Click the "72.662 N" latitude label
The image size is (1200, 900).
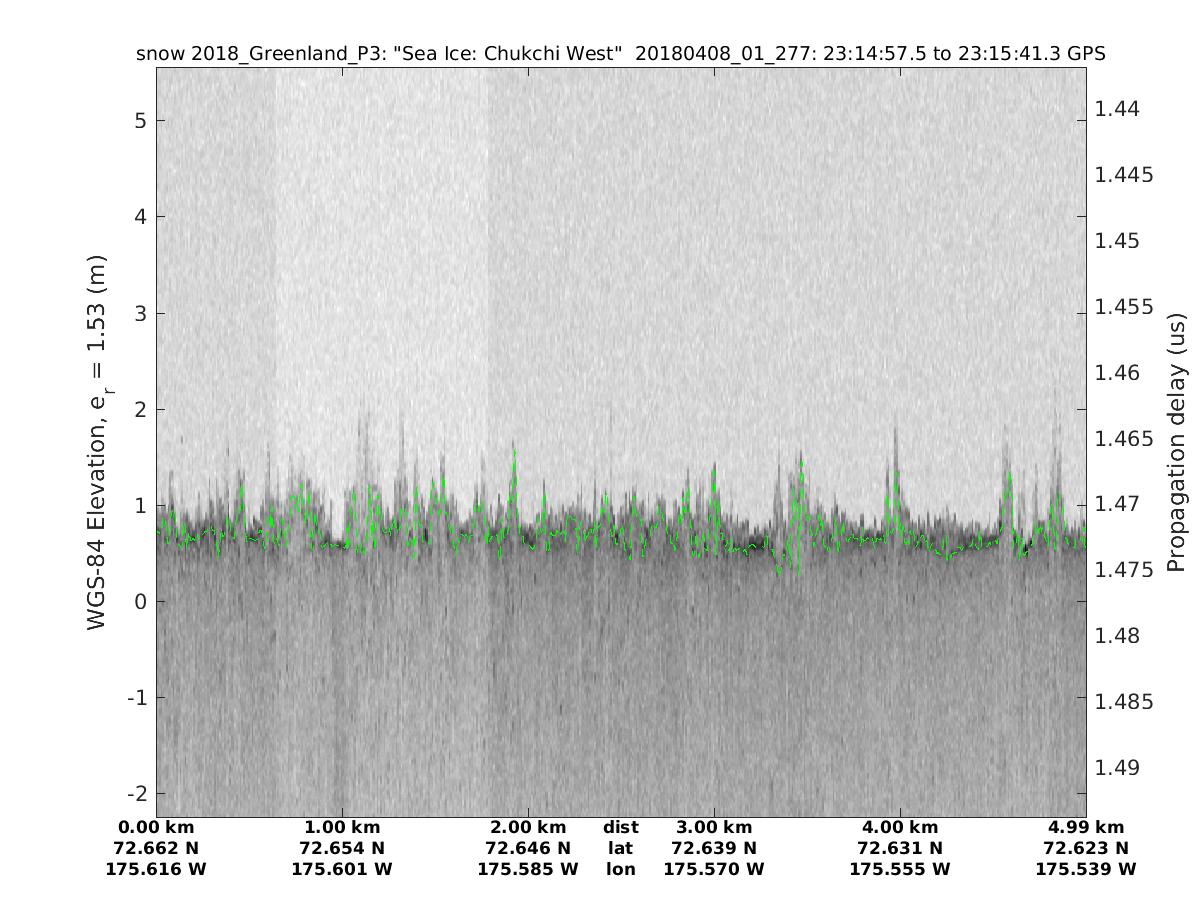pos(156,848)
